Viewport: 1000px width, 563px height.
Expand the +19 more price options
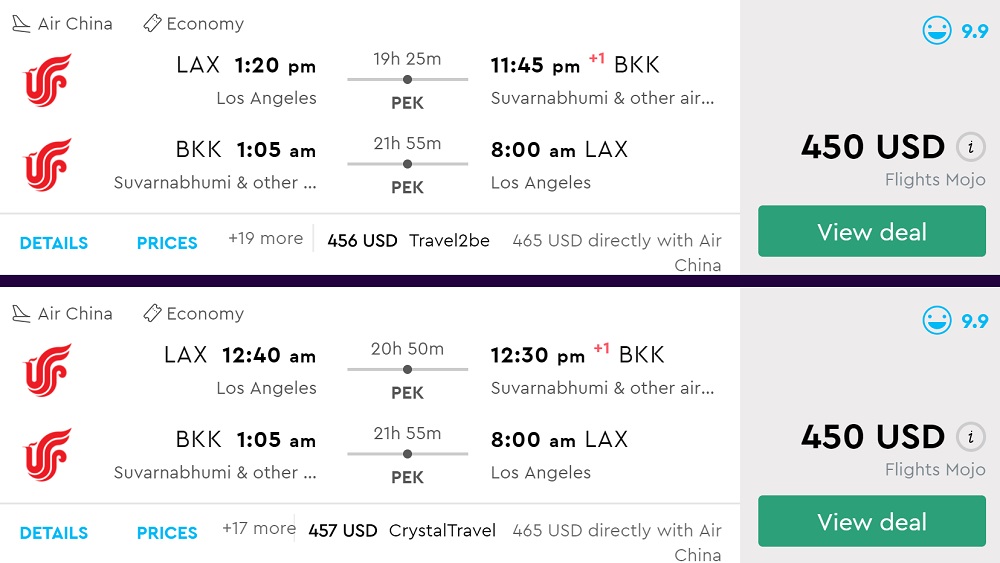(265, 239)
